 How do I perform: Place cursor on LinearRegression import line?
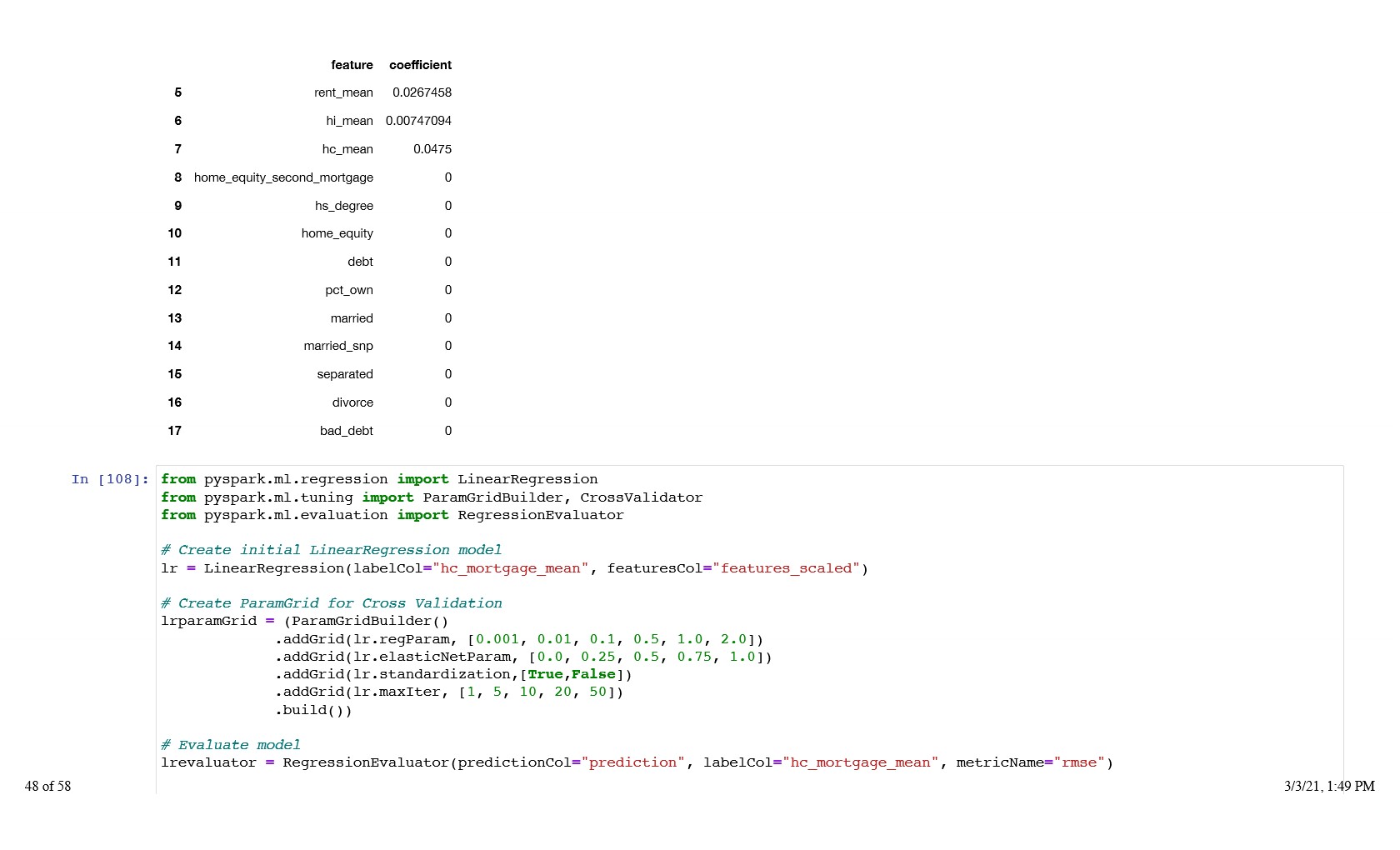(x=379, y=479)
